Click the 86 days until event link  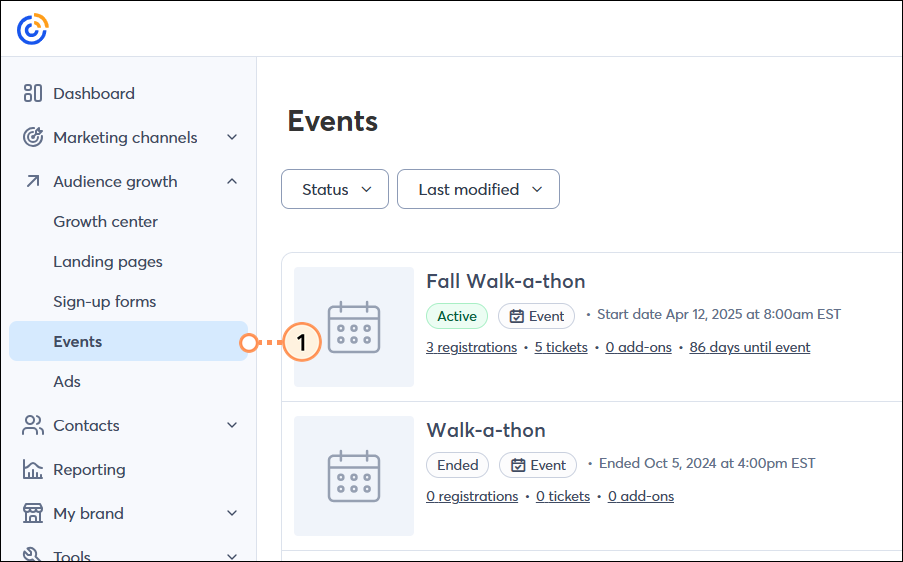coord(749,347)
